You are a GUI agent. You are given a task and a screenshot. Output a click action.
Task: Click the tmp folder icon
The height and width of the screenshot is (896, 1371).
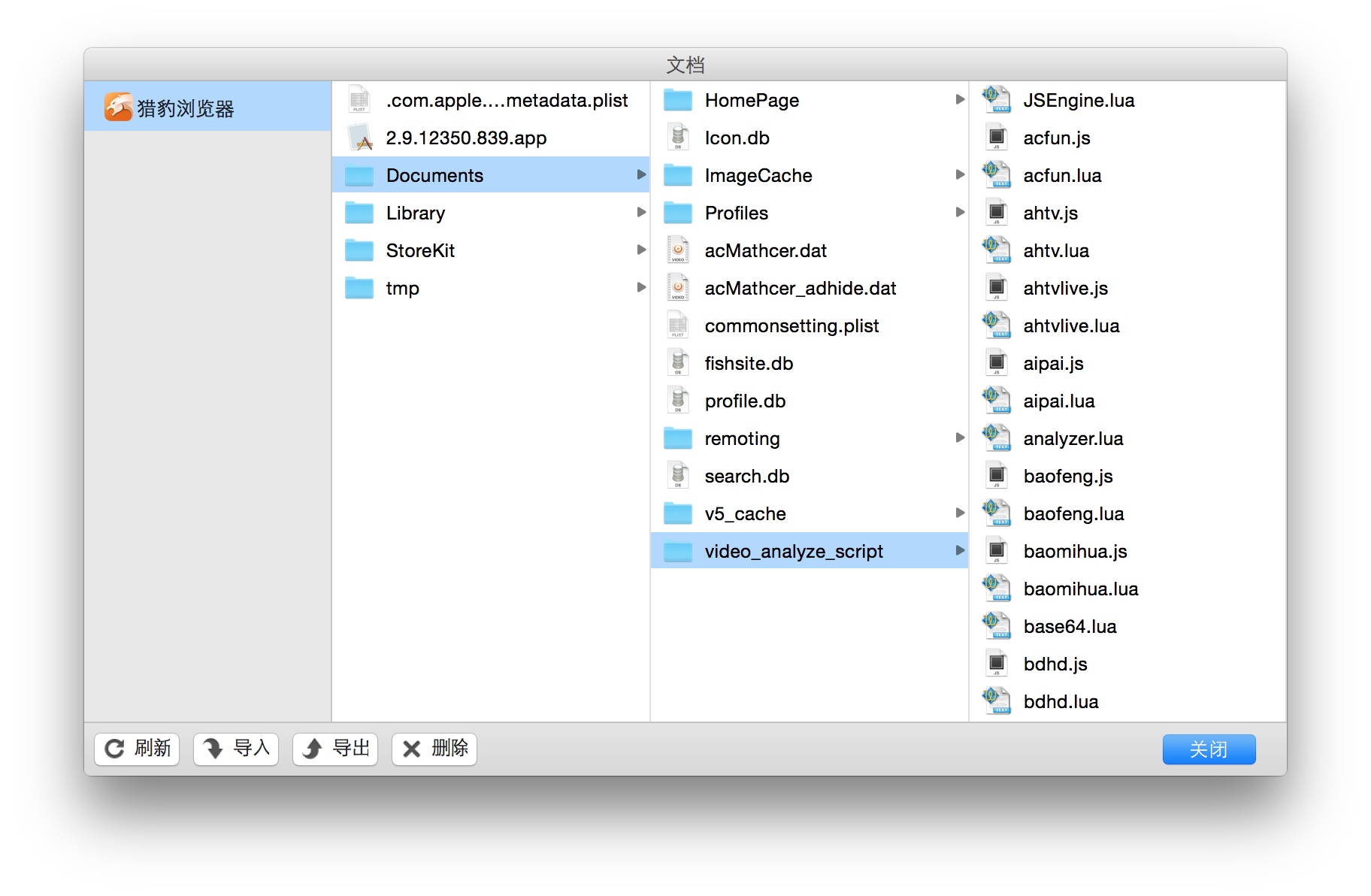click(359, 288)
